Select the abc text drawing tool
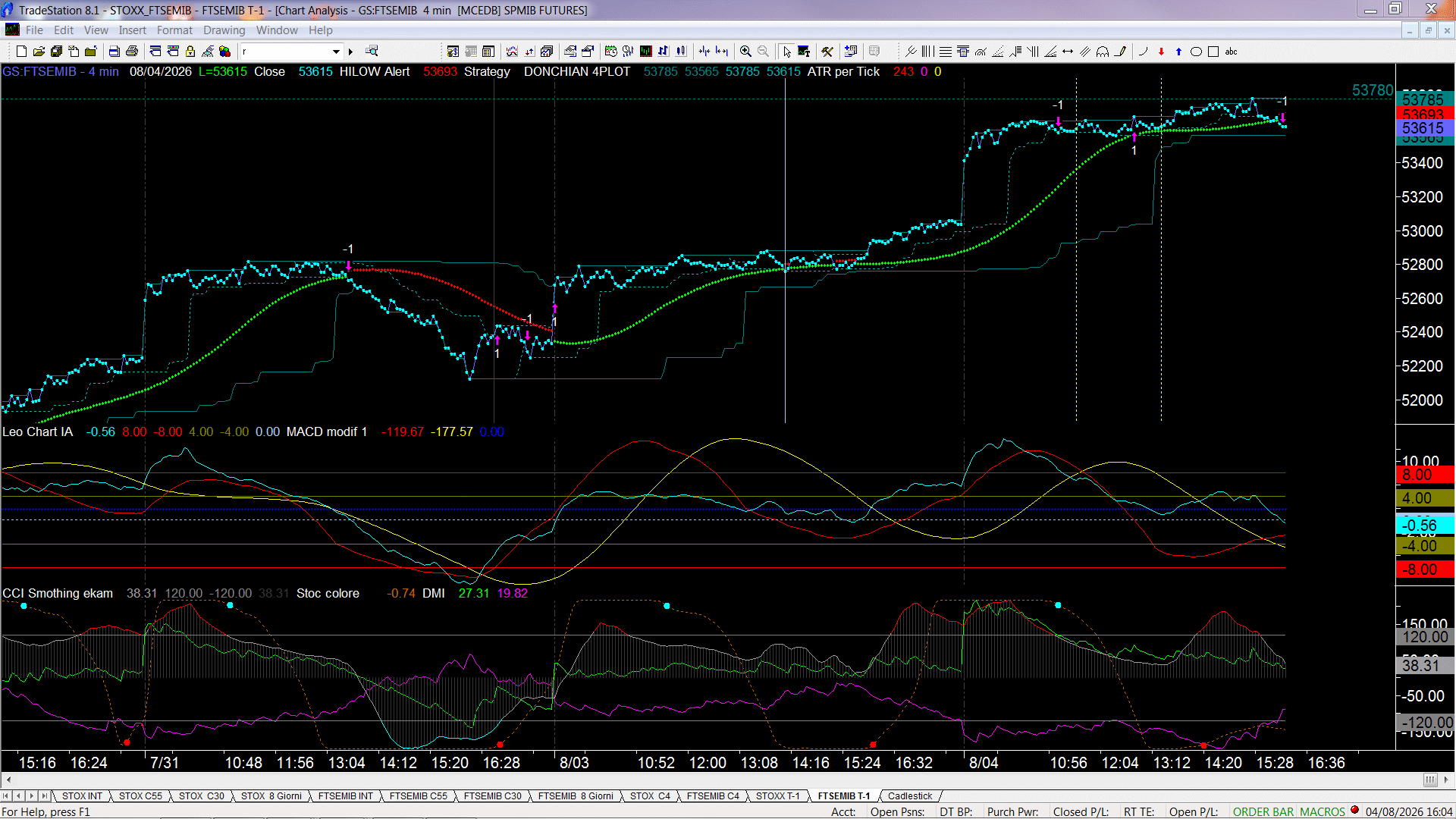Image resolution: width=1456 pixels, height=819 pixels. coord(1232,52)
